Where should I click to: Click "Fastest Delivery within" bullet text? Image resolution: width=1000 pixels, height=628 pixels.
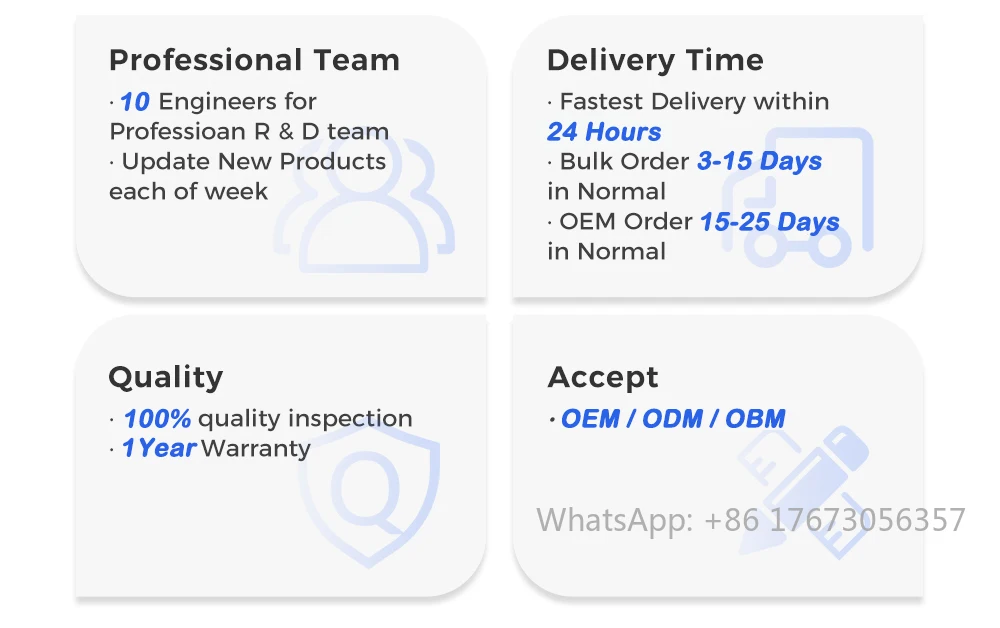[694, 101]
